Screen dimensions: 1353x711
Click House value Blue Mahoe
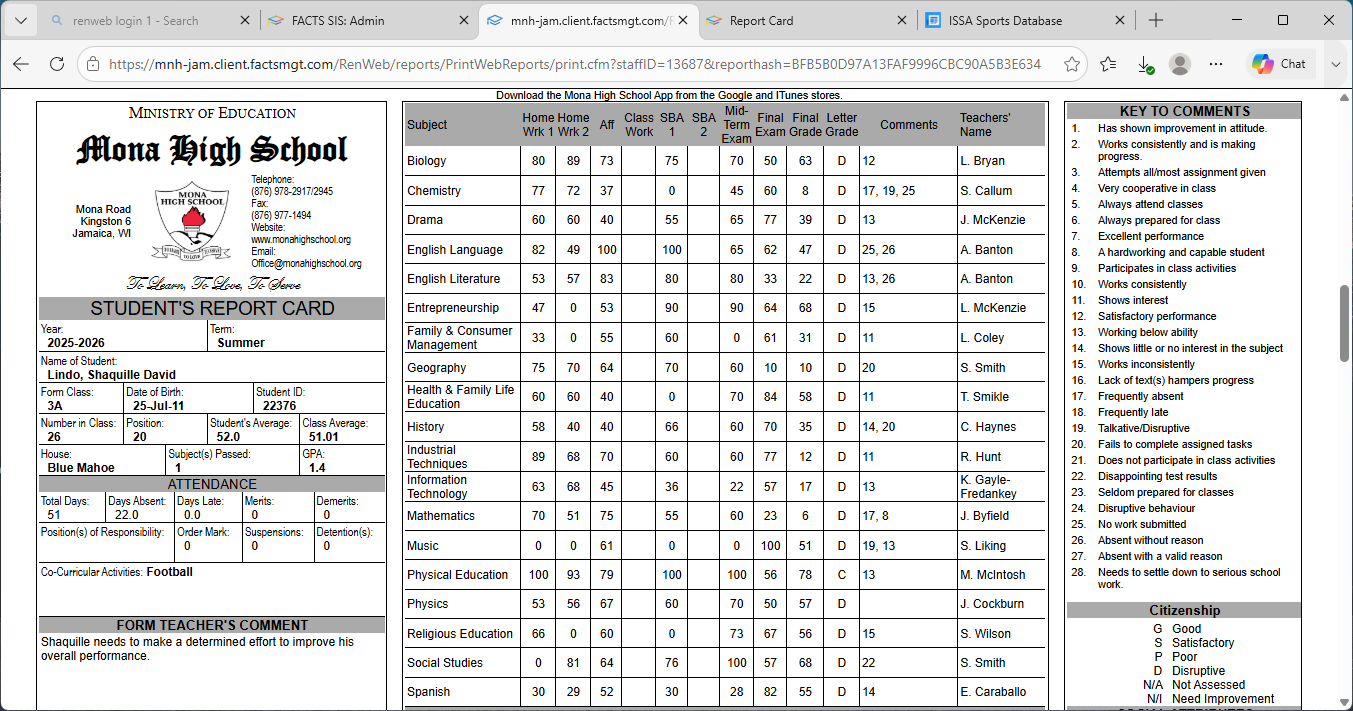[81, 468]
